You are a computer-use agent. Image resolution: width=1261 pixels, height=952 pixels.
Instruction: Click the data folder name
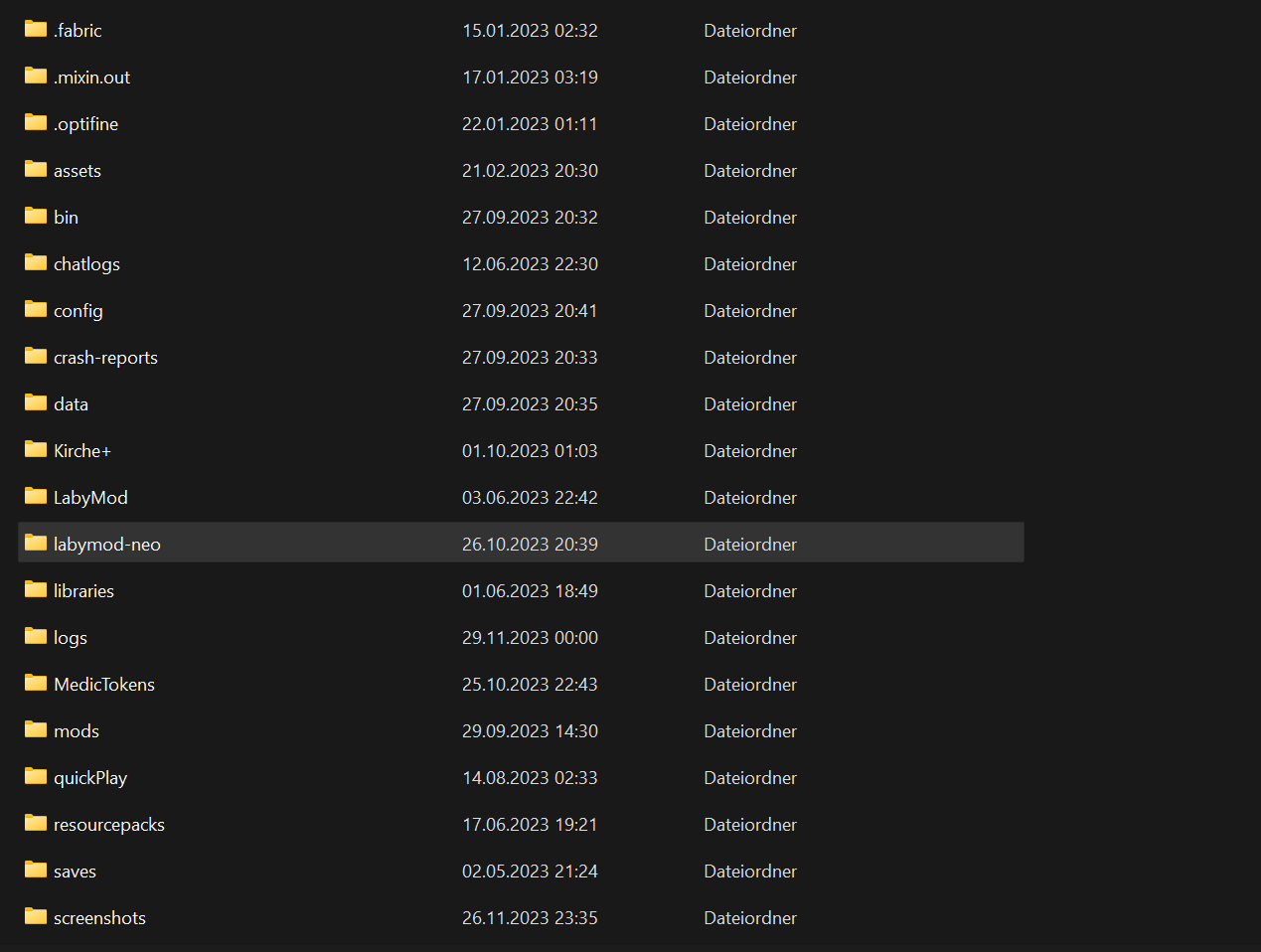[71, 404]
